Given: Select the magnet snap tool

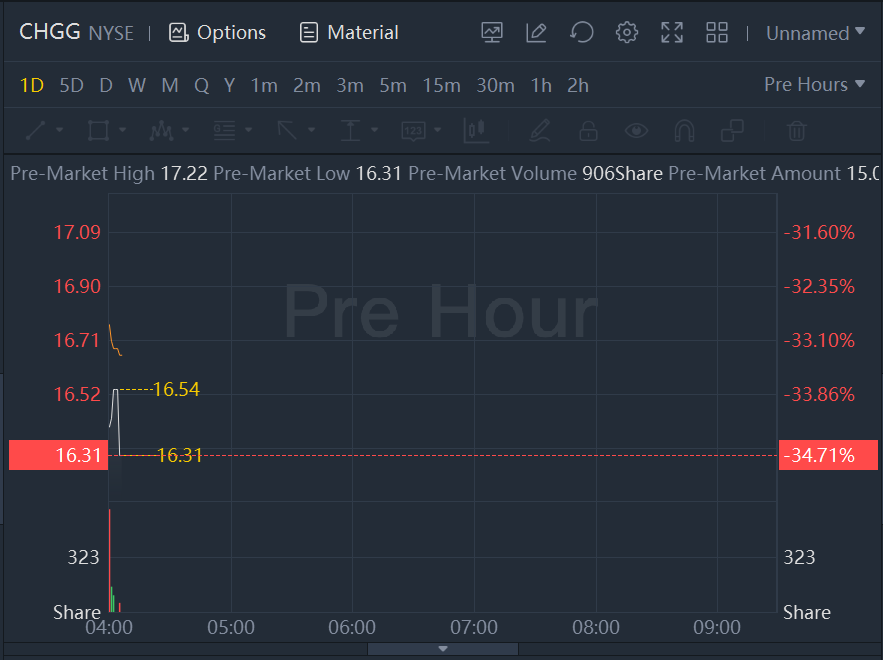Looking at the screenshot, I should coord(684,130).
